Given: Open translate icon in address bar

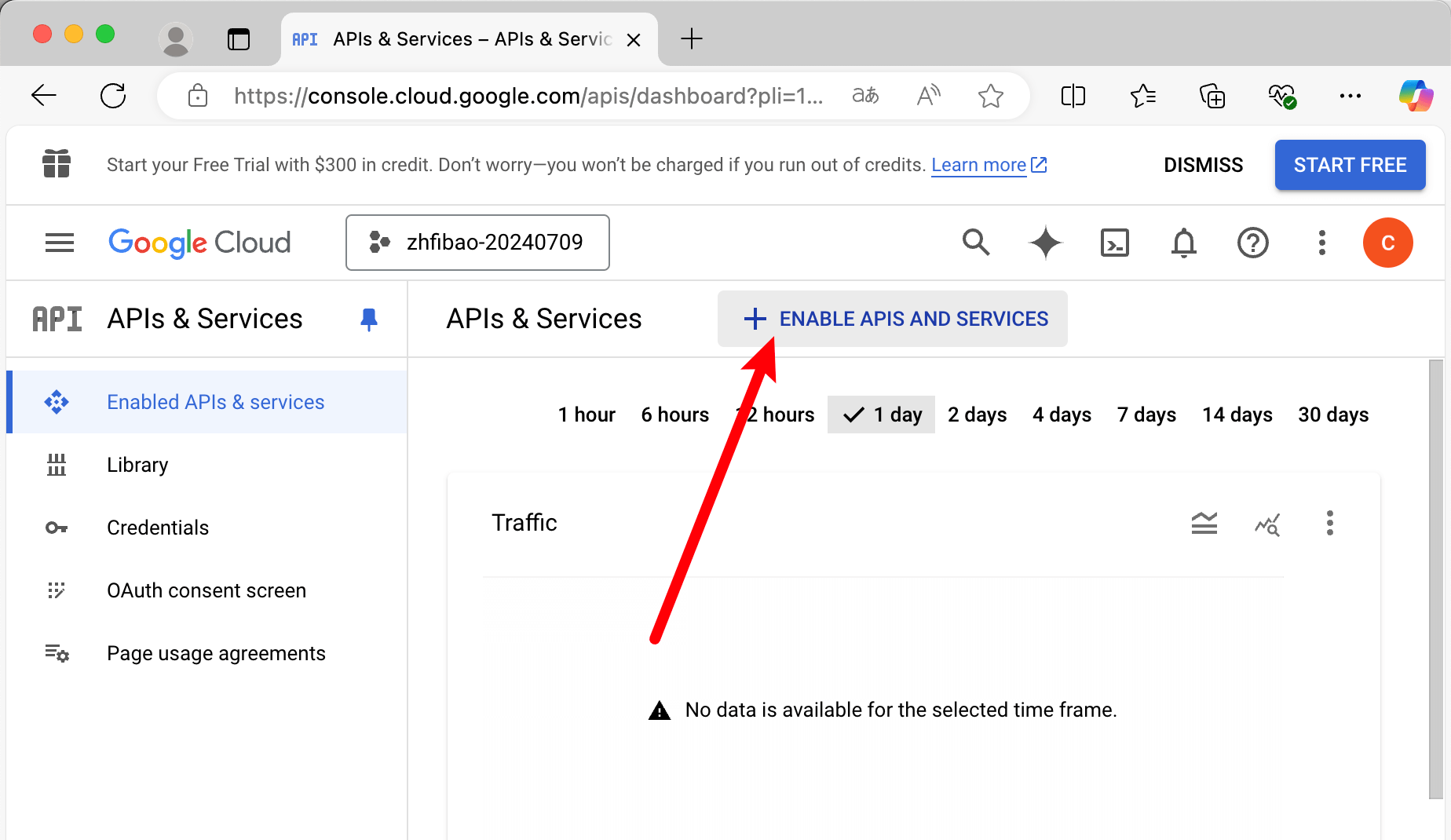Looking at the screenshot, I should click(866, 96).
